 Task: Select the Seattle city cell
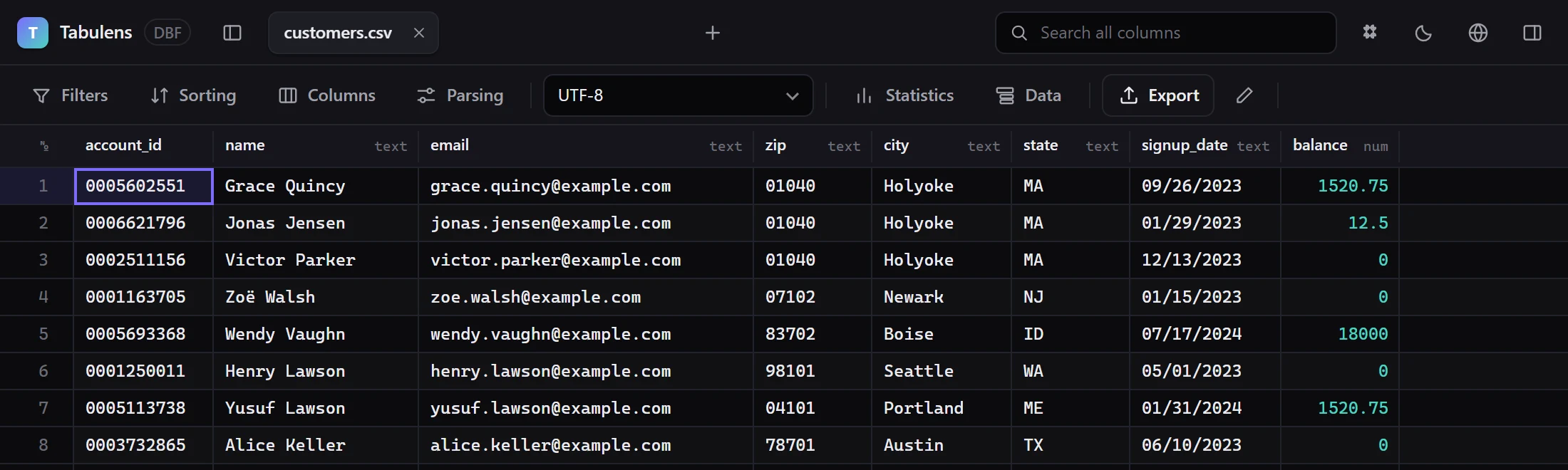coord(942,372)
